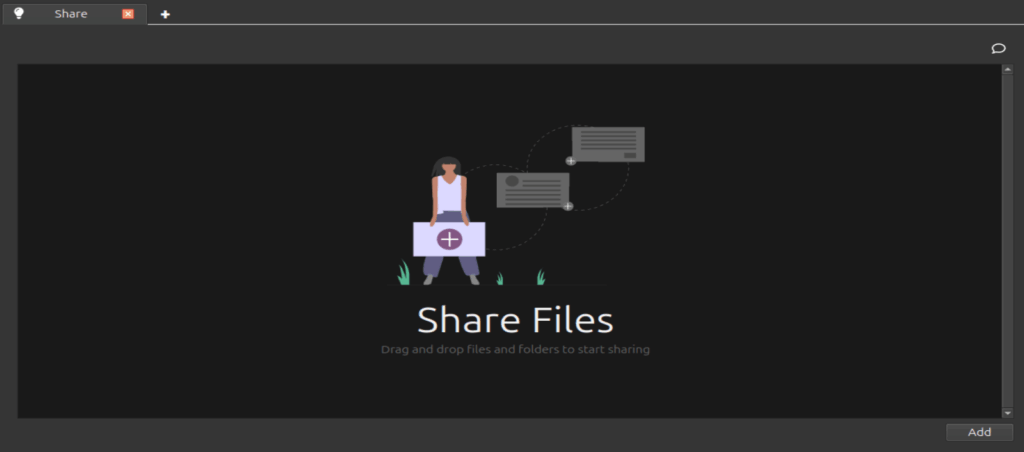Click the middle of the vertical scrollbar track
The image size is (1024, 452).
tap(1007, 241)
